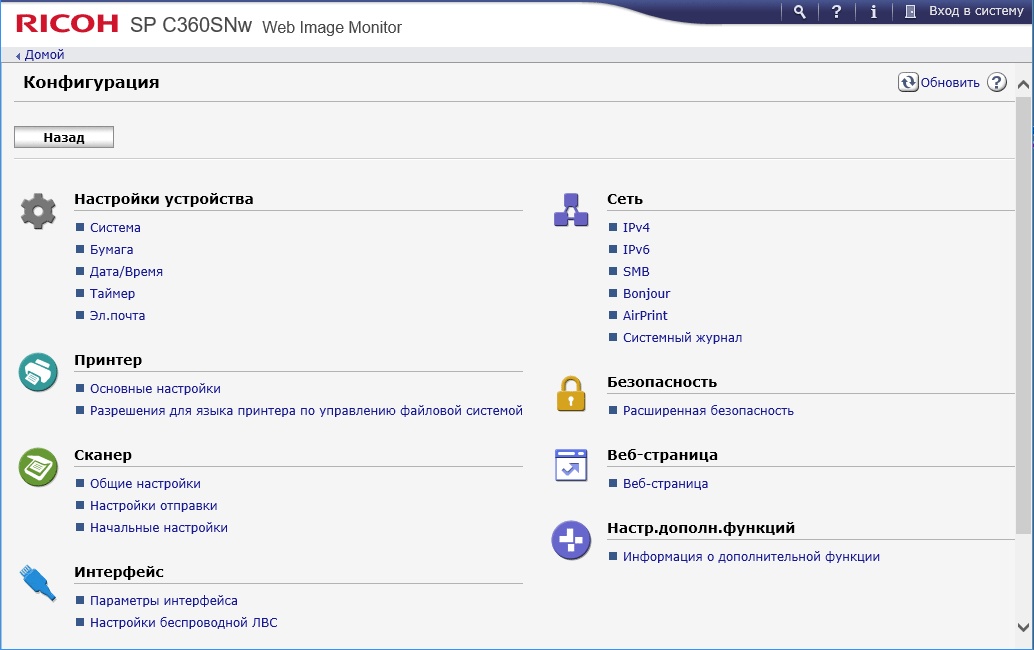Click the padlock icon beside Безопасность
1034x650 pixels.
click(571, 393)
